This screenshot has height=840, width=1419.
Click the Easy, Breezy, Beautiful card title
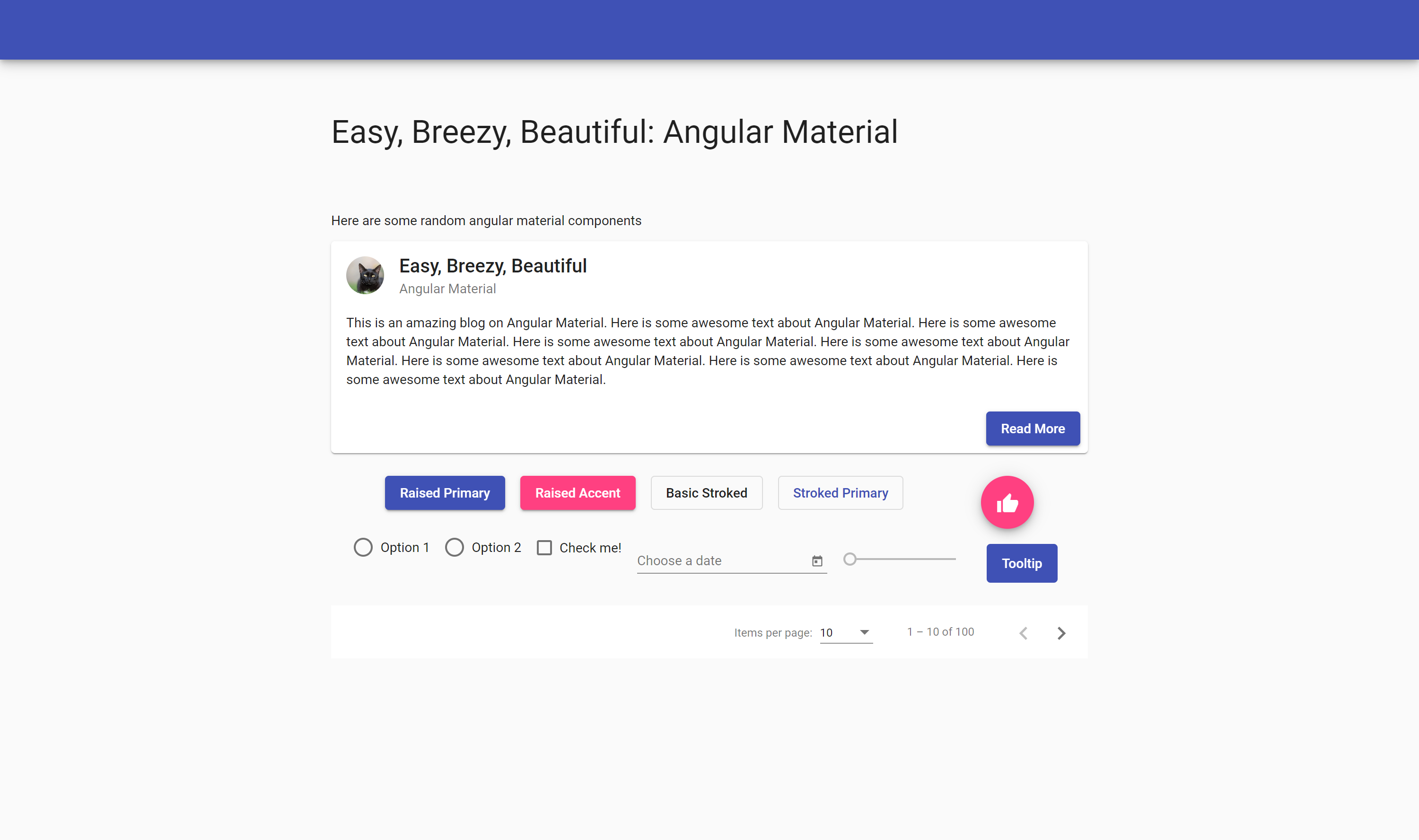[492, 266]
